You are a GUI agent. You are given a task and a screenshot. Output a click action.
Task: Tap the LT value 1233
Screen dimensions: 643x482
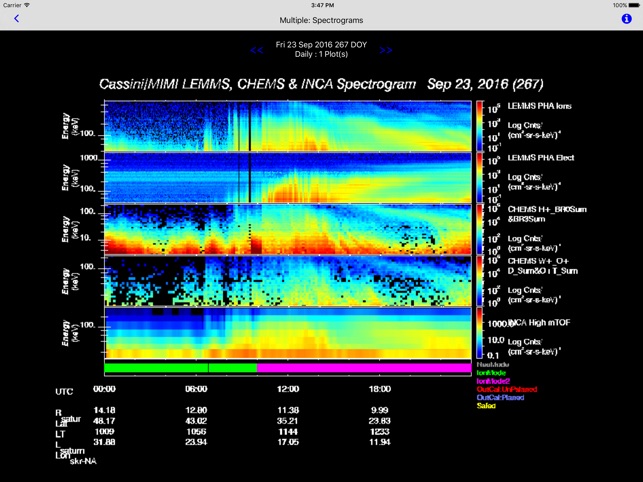click(380, 431)
